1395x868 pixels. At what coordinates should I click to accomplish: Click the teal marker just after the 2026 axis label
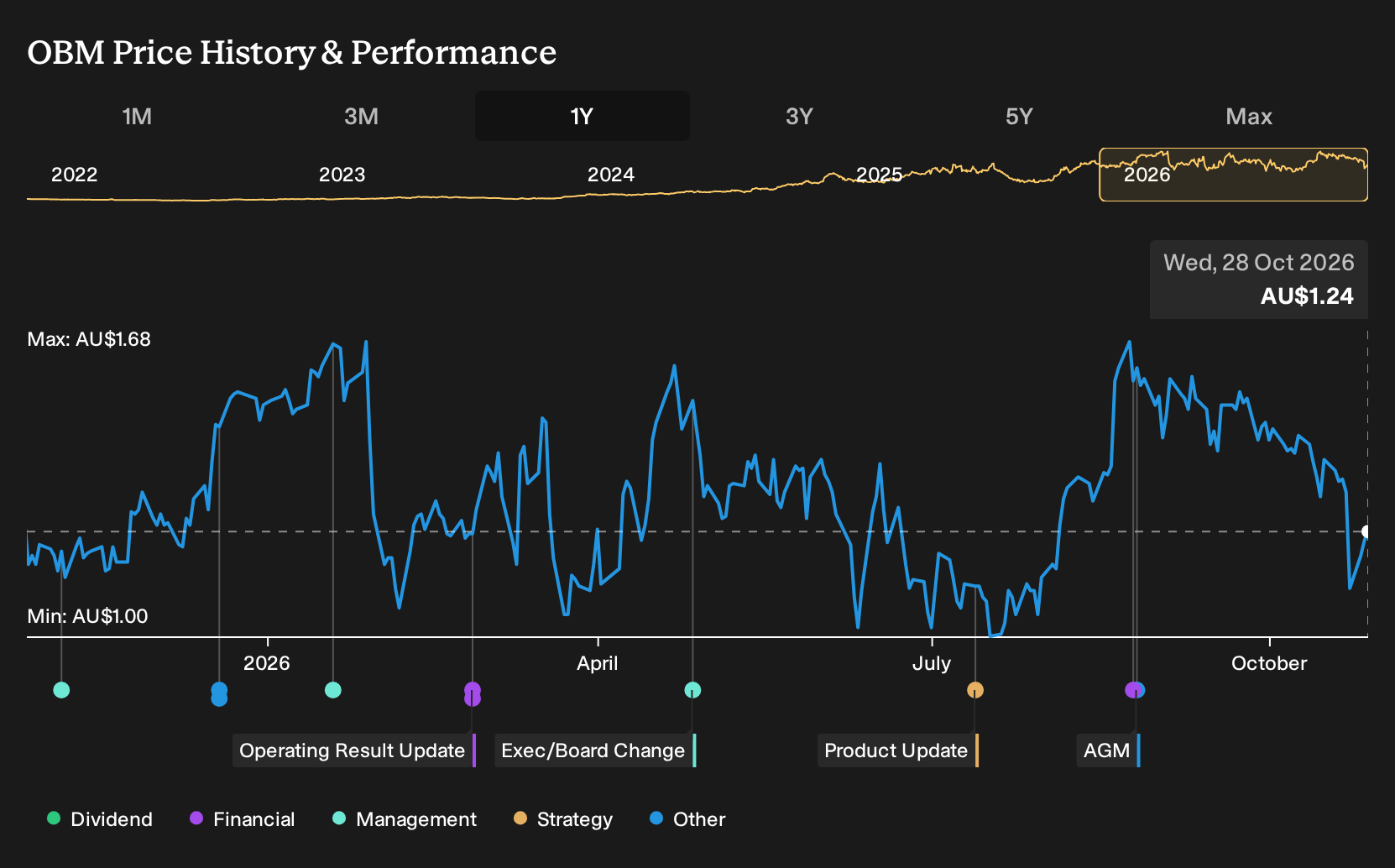click(x=333, y=690)
